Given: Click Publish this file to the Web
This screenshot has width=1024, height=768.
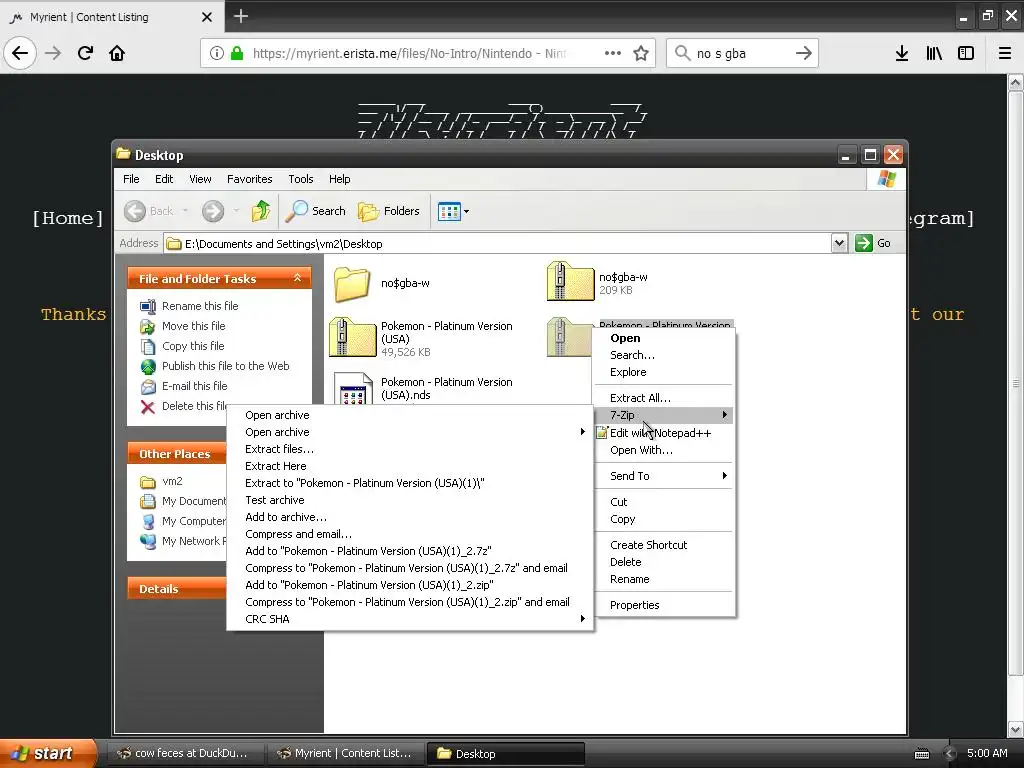Looking at the screenshot, I should [215, 366].
